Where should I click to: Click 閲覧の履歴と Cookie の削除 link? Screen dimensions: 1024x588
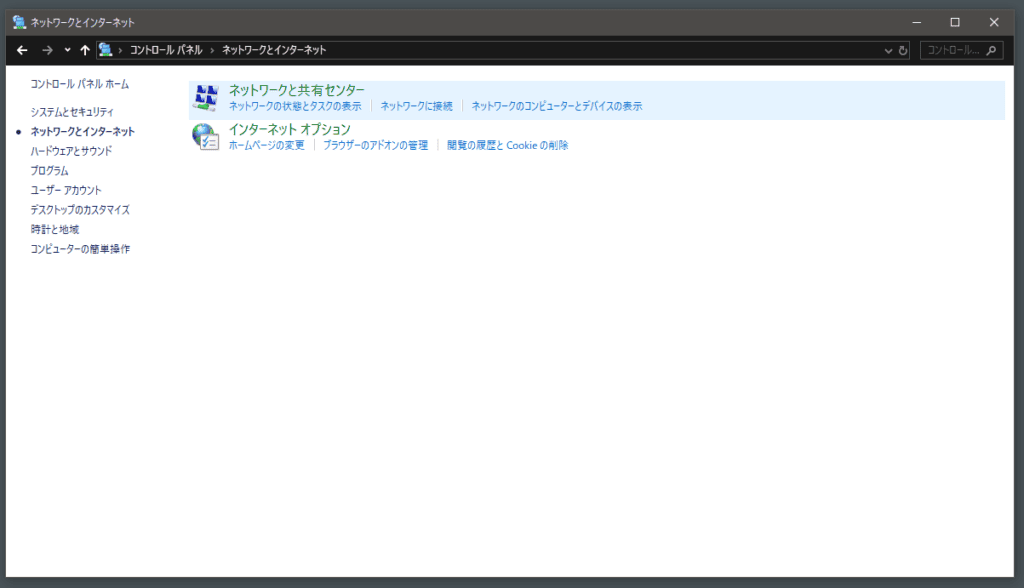(507, 145)
